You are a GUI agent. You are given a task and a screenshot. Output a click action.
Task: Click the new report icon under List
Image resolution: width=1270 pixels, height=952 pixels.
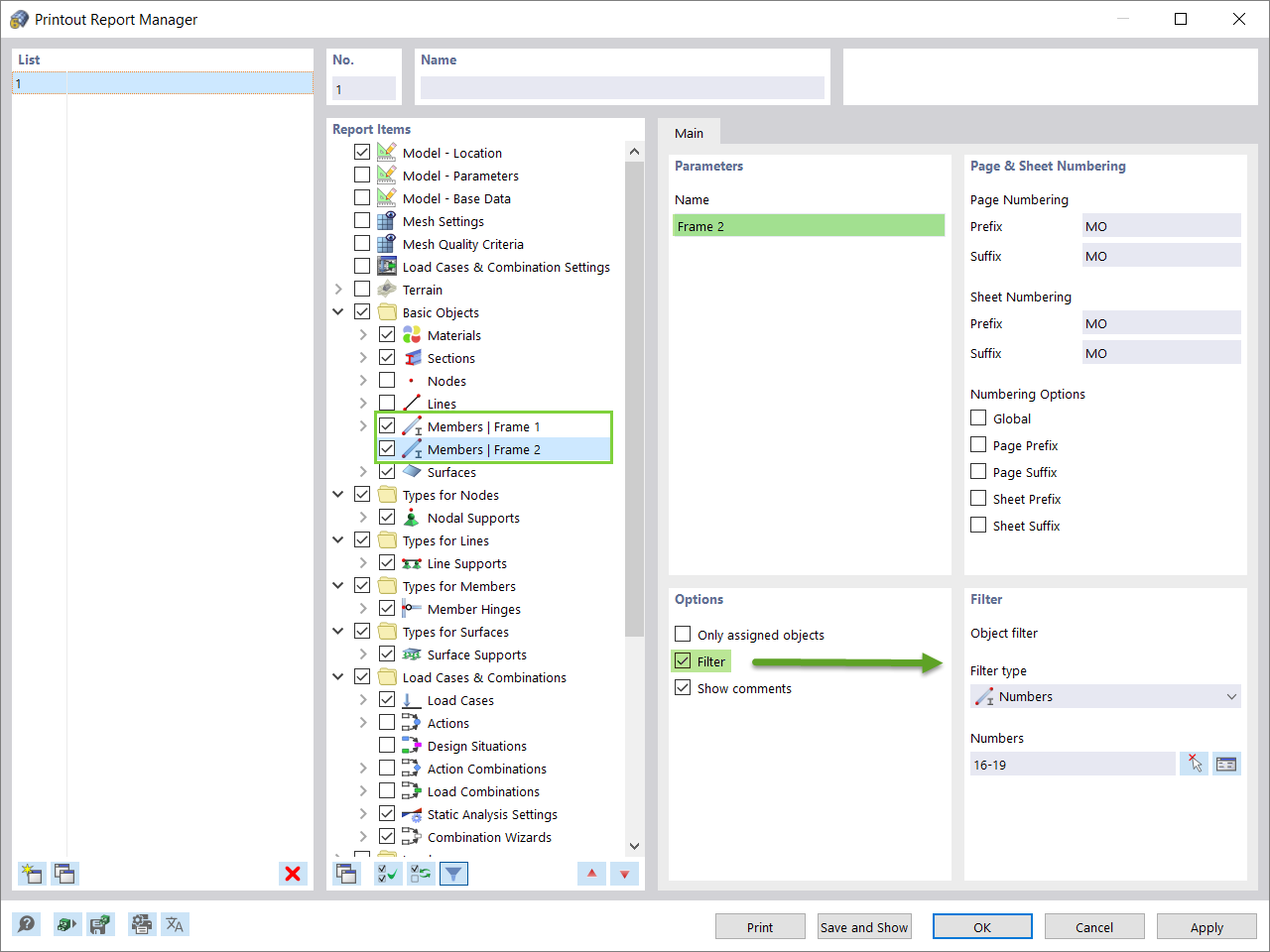point(32,874)
